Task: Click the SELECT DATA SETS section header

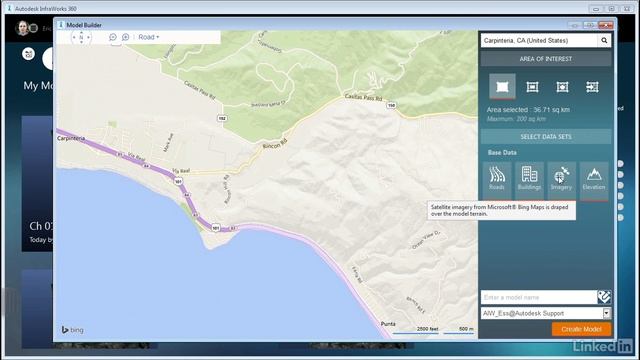Action: tap(546, 137)
